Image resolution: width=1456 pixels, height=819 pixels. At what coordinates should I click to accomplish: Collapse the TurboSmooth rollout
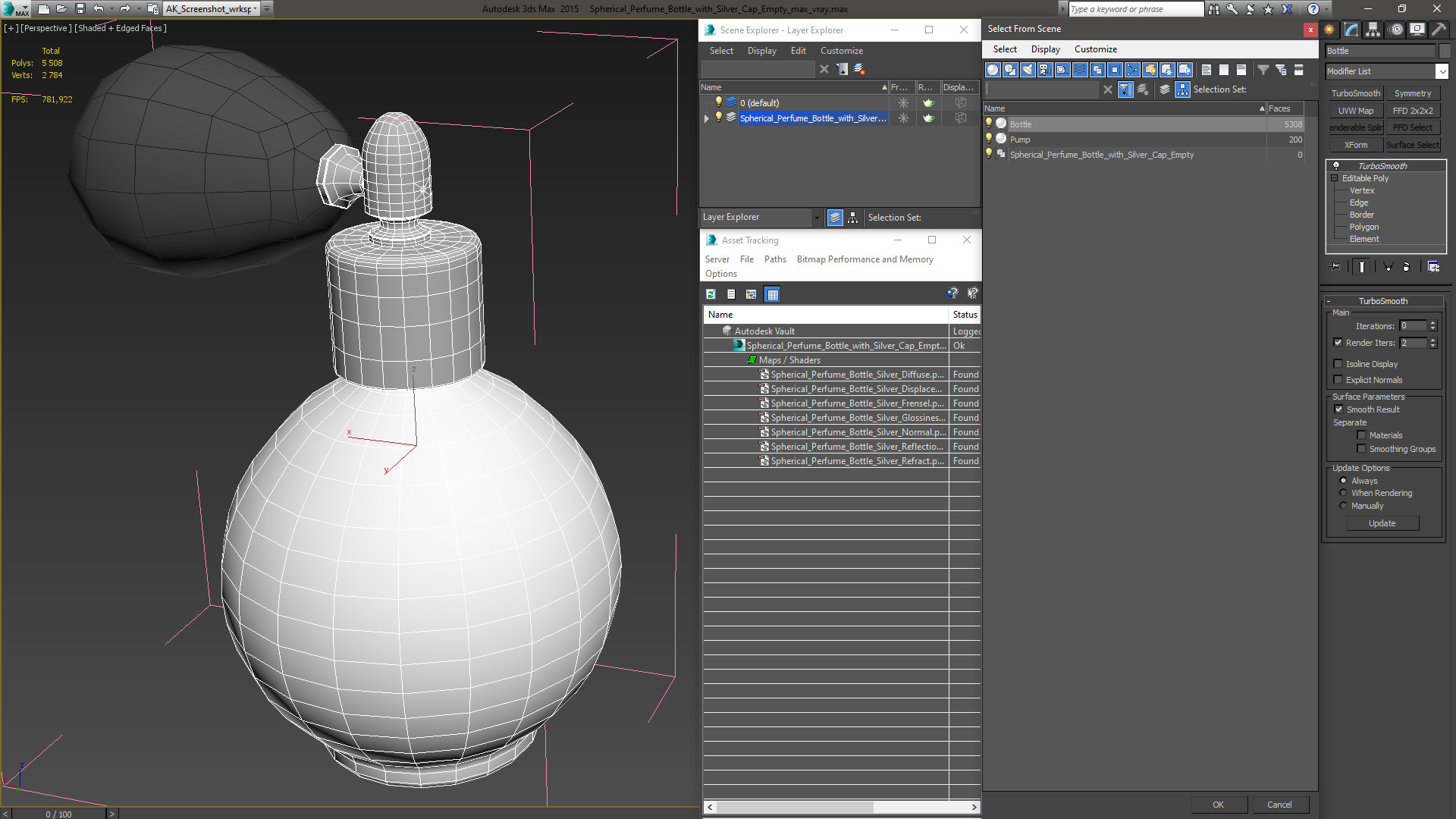(x=1329, y=301)
